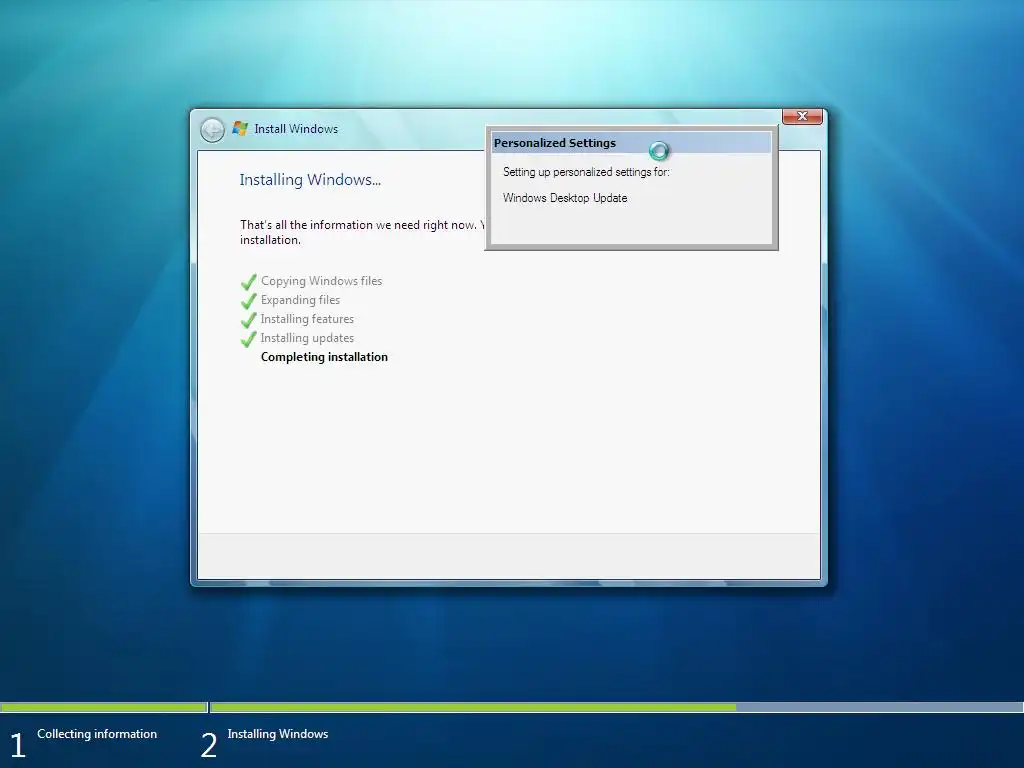The height and width of the screenshot is (768, 1024).
Task: Click 'Copying Windows files' step text
Action: [x=321, y=281]
